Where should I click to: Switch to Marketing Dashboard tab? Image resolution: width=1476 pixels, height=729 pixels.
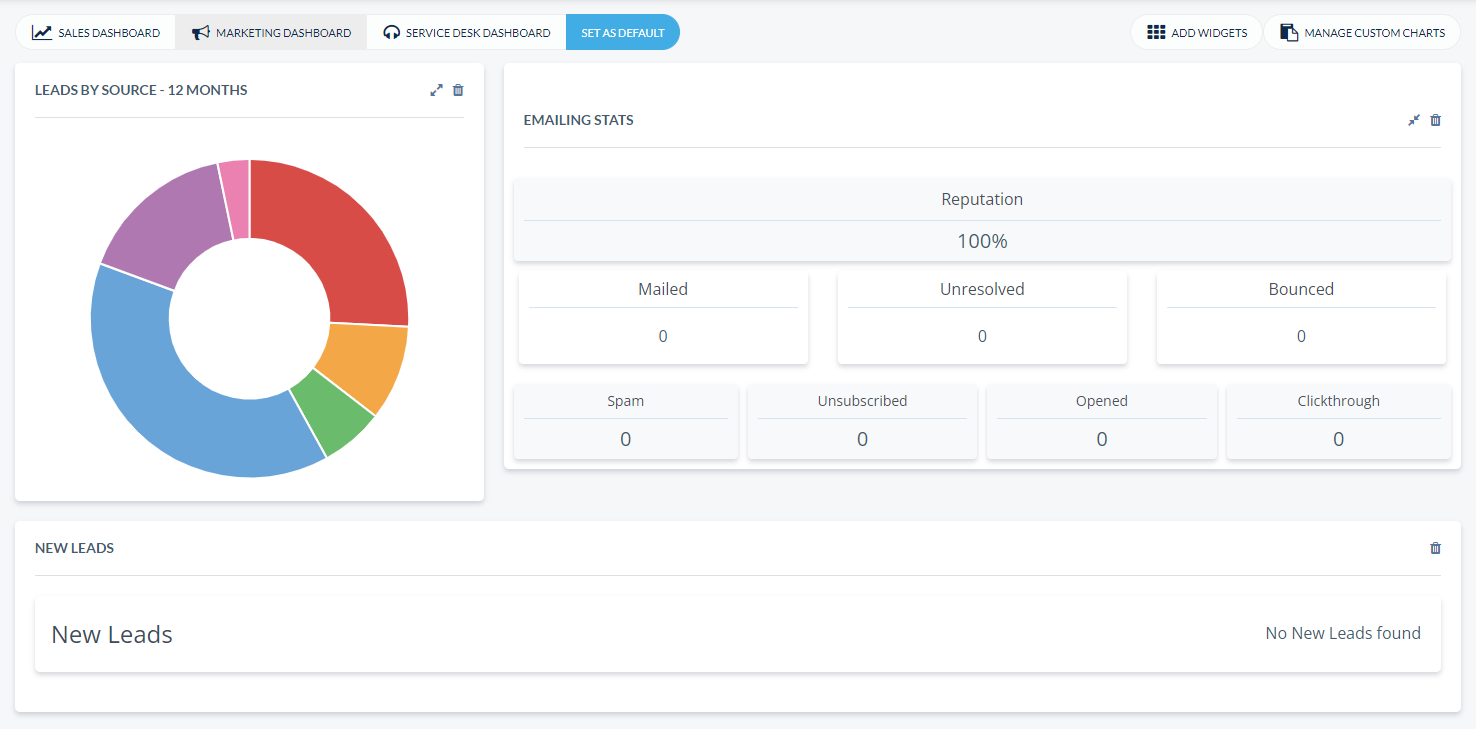[x=271, y=32]
